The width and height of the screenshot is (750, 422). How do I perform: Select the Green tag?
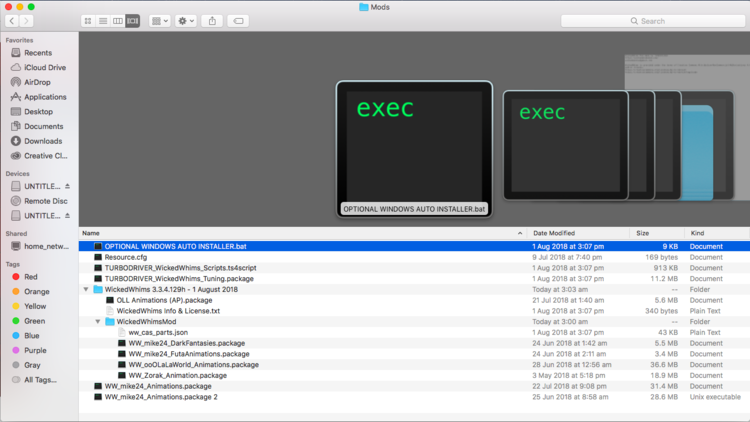tap(34, 321)
